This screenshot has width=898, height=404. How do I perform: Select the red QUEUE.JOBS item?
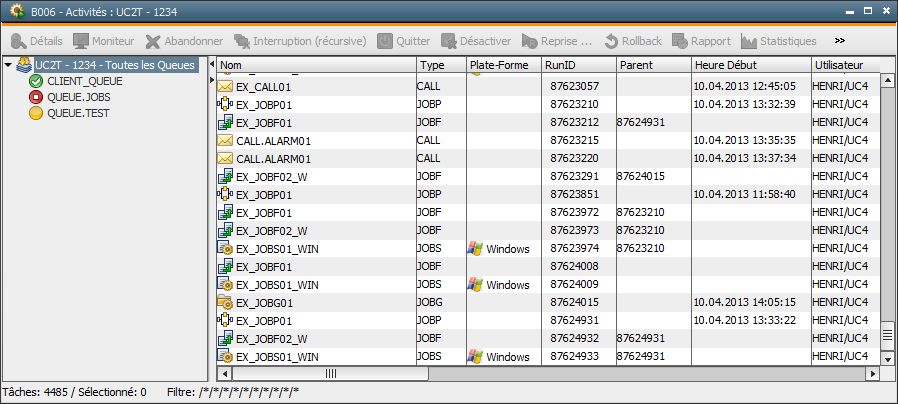point(36,97)
